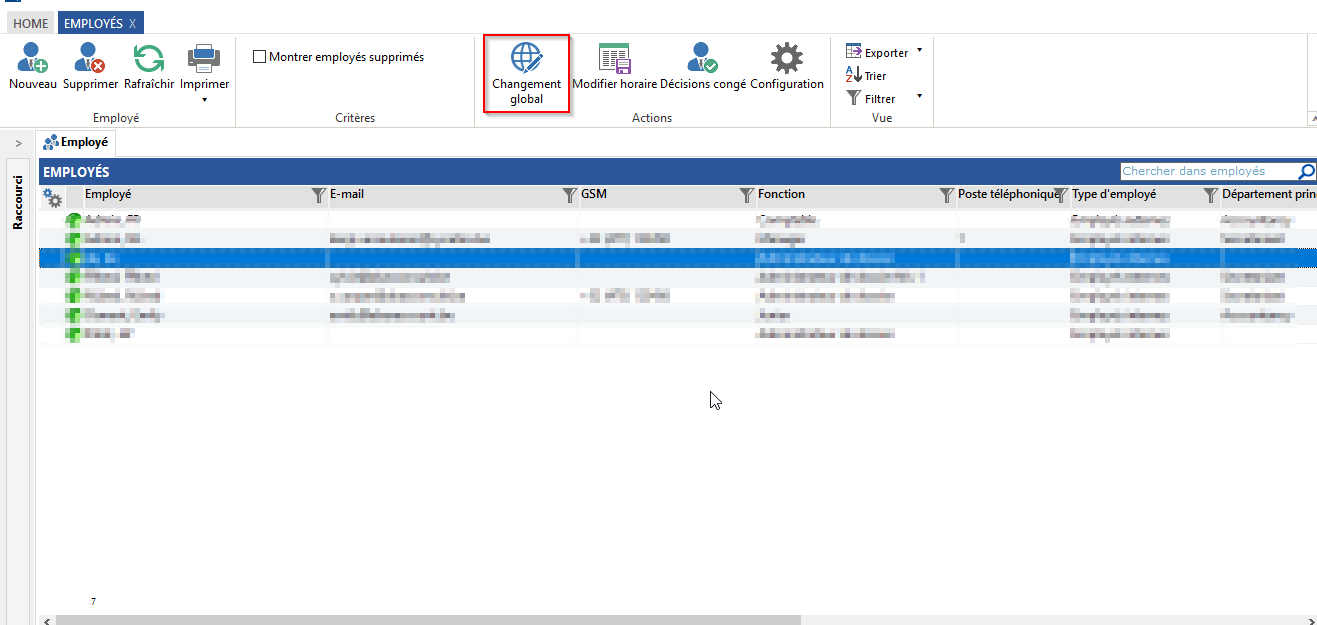Open filter on E-mail column

point(569,195)
